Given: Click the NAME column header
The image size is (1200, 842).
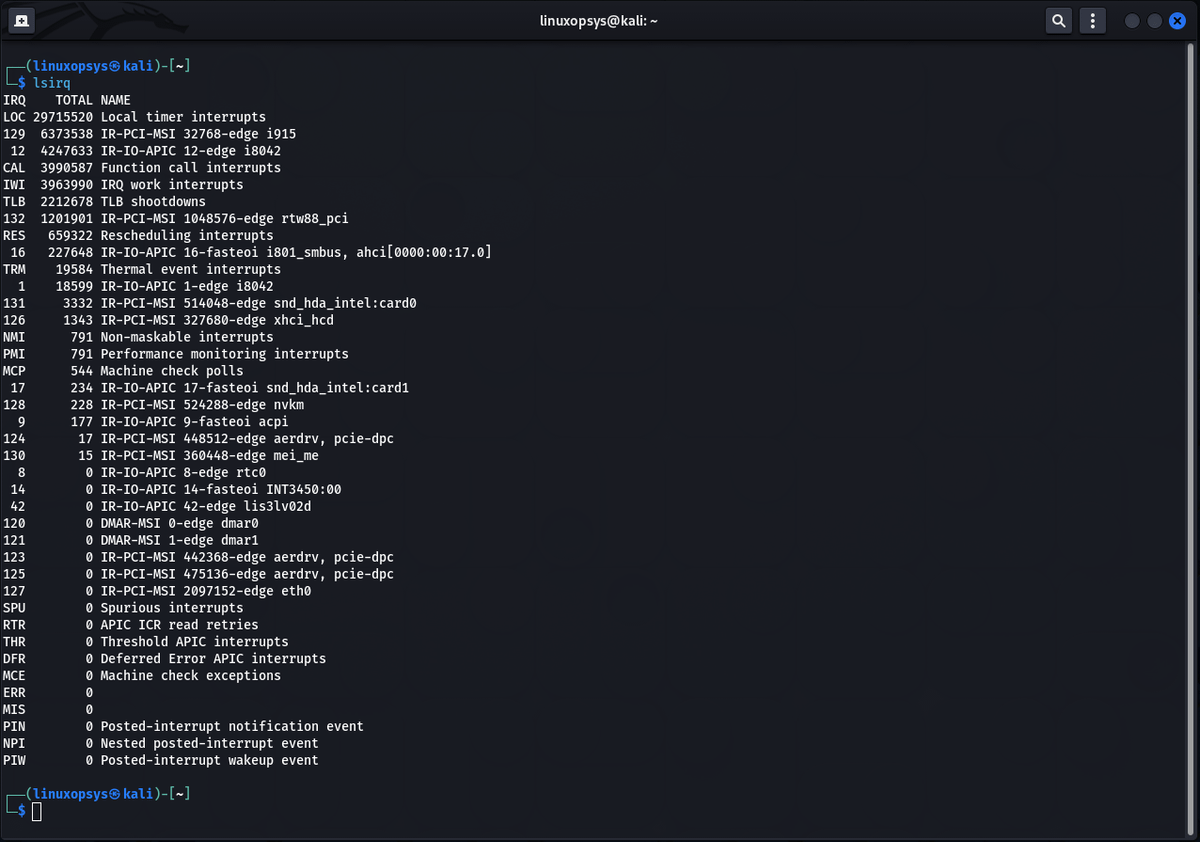Looking at the screenshot, I should click(x=116, y=100).
